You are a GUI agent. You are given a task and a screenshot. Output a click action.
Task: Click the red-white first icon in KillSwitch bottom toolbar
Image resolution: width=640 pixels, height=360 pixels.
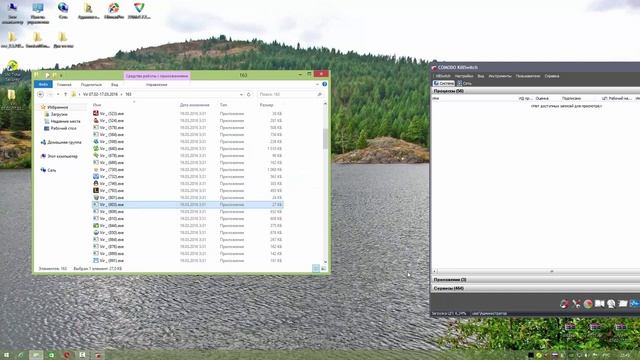coord(564,303)
